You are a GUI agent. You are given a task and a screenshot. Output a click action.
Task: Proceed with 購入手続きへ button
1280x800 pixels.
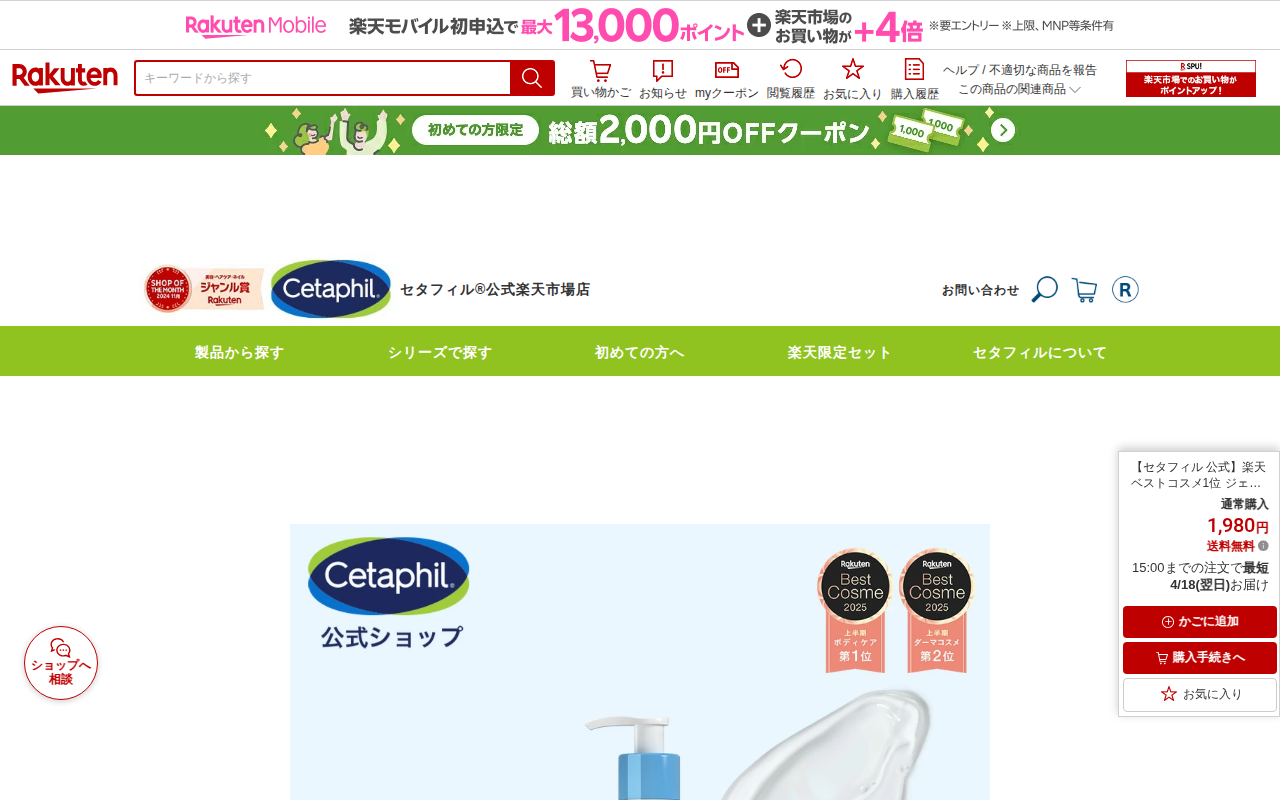pyautogui.click(x=1199, y=658)
